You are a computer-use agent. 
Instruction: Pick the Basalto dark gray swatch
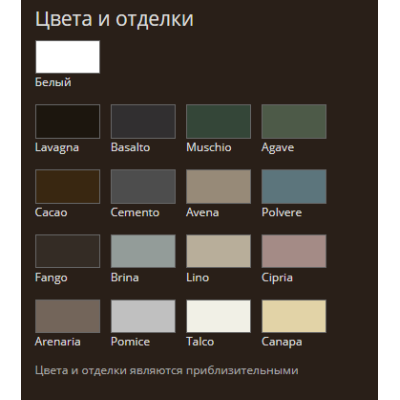143,121
